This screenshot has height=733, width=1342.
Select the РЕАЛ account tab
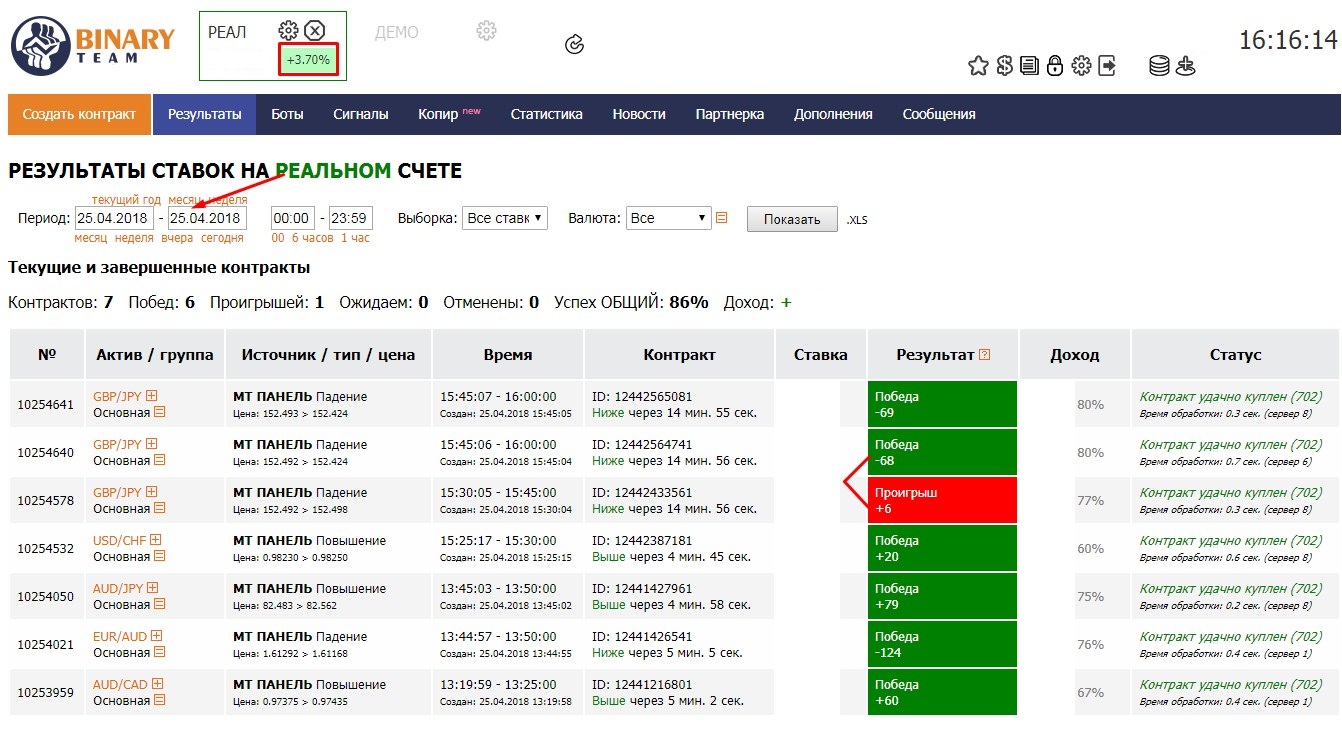point(227,32)
